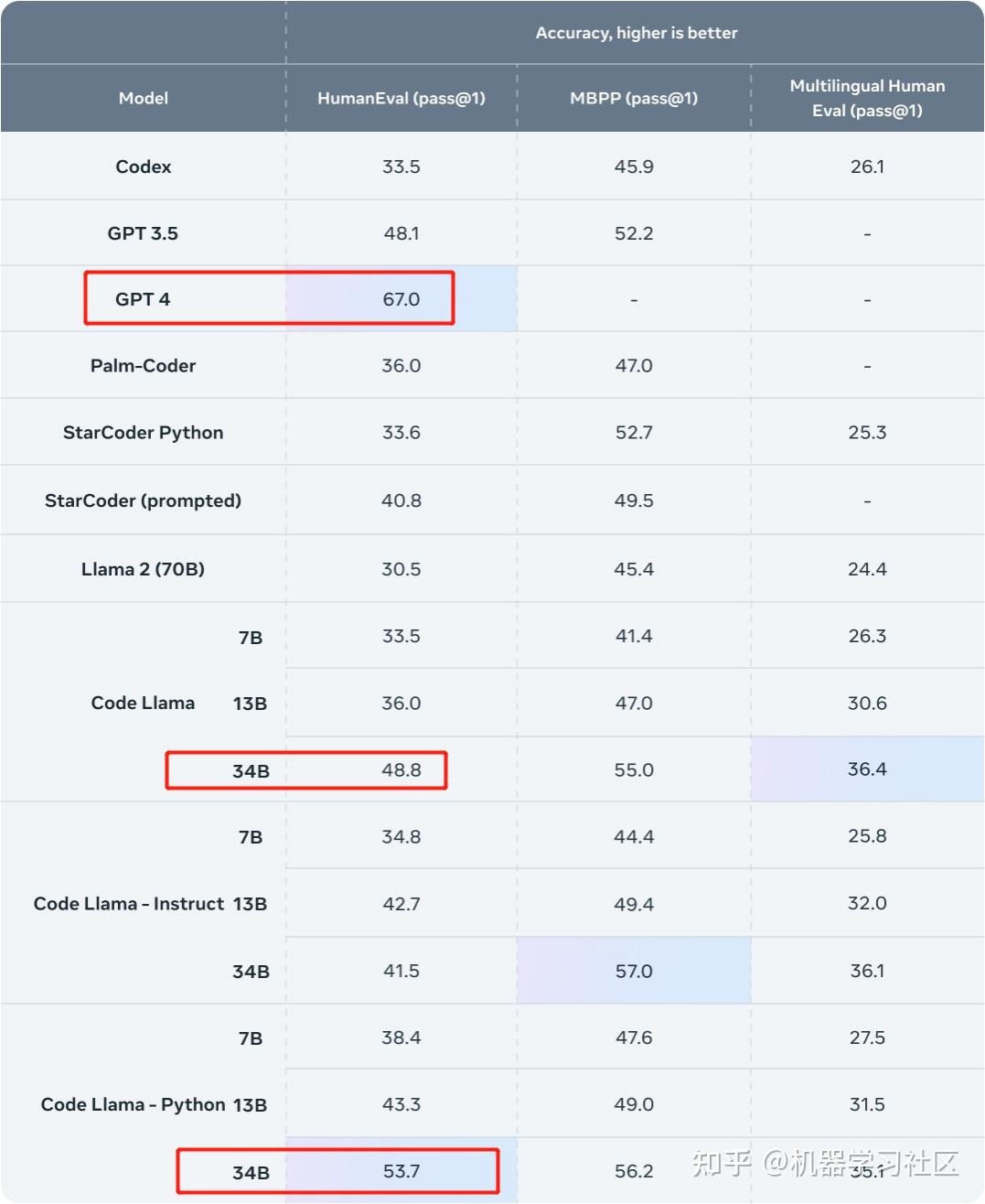Screen dimensions: 985x1204
Task: Click the 26.3 multilingual value
Action: tap(867, 636)
